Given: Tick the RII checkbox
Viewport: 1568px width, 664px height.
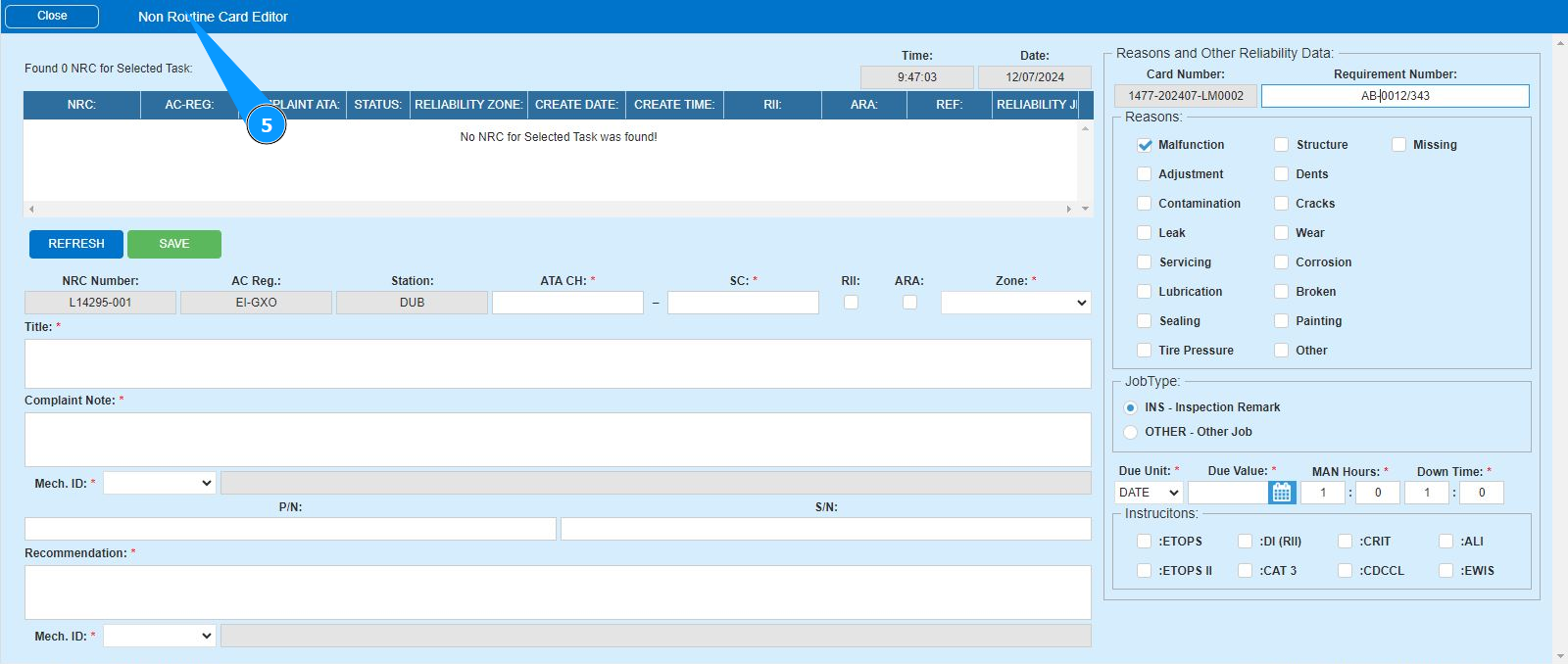Looking at the screenshot, I should [x=851, y=303].
